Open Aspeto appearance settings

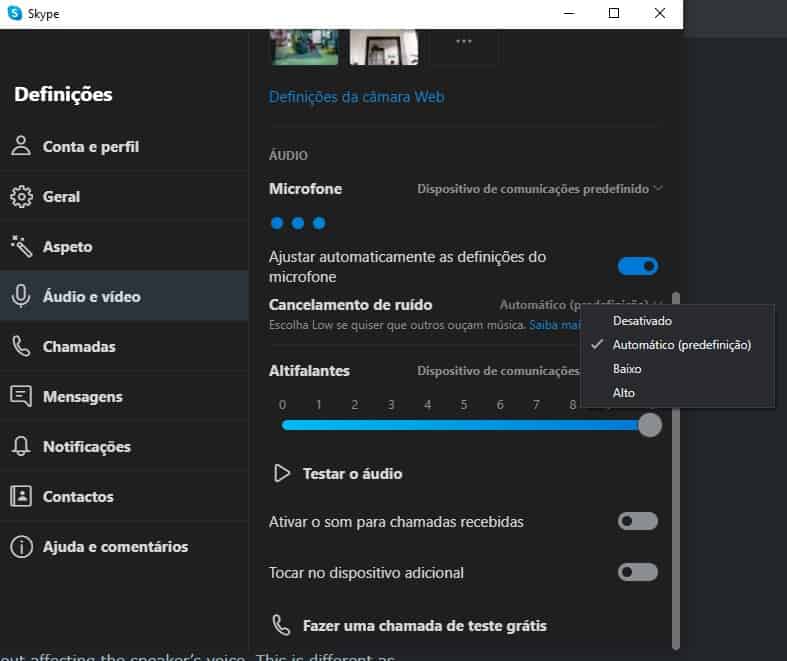(124, 246)
